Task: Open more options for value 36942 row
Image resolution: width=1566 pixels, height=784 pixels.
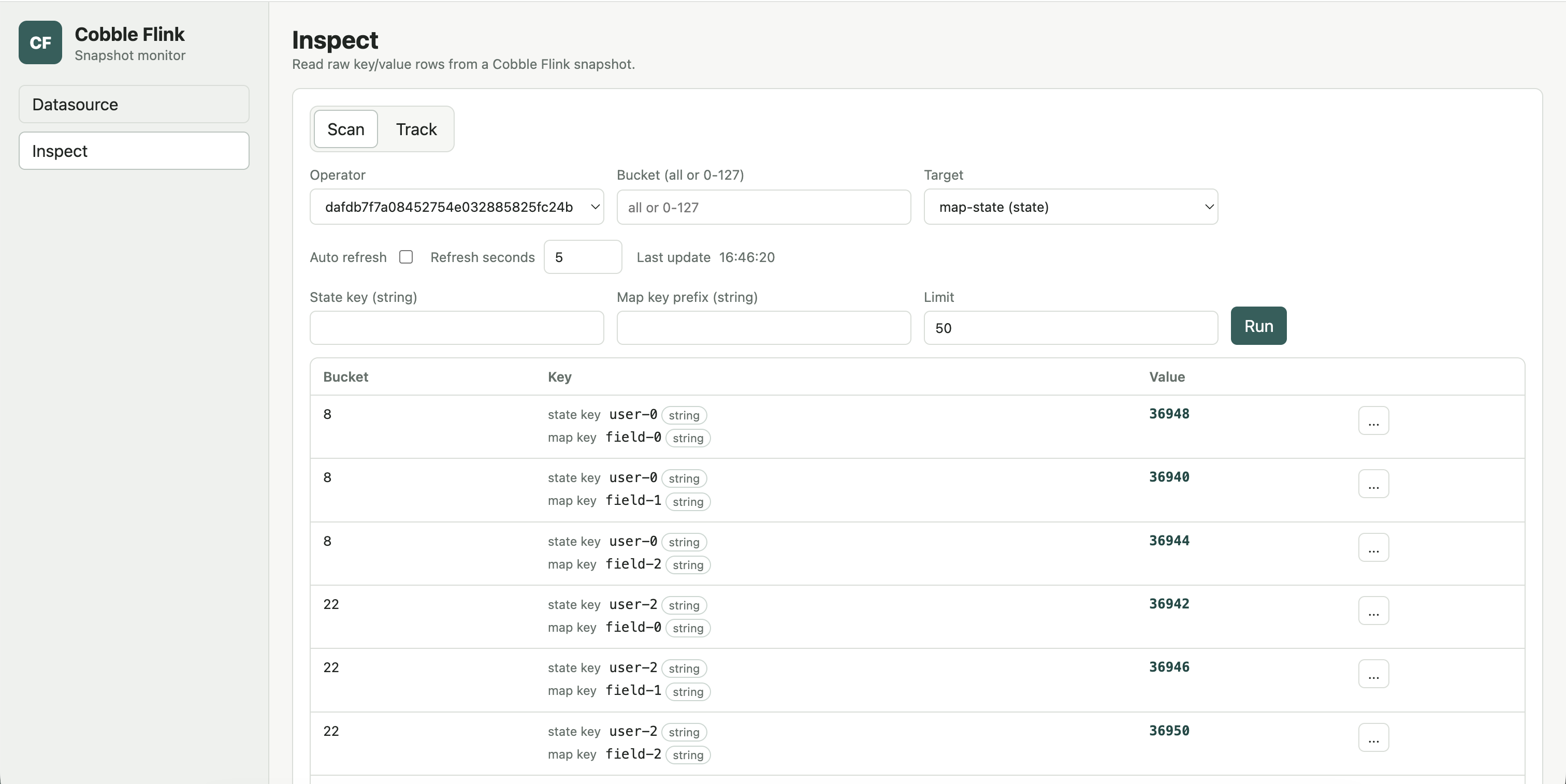Action: click(x=1373, y=611)
